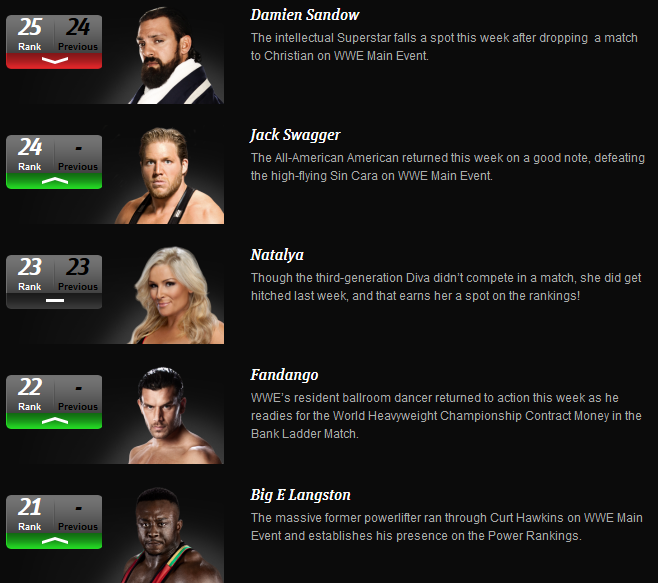The image size is (658, 583).
Task: Click the Damien Sandow name heading
Action: point(305,15)
